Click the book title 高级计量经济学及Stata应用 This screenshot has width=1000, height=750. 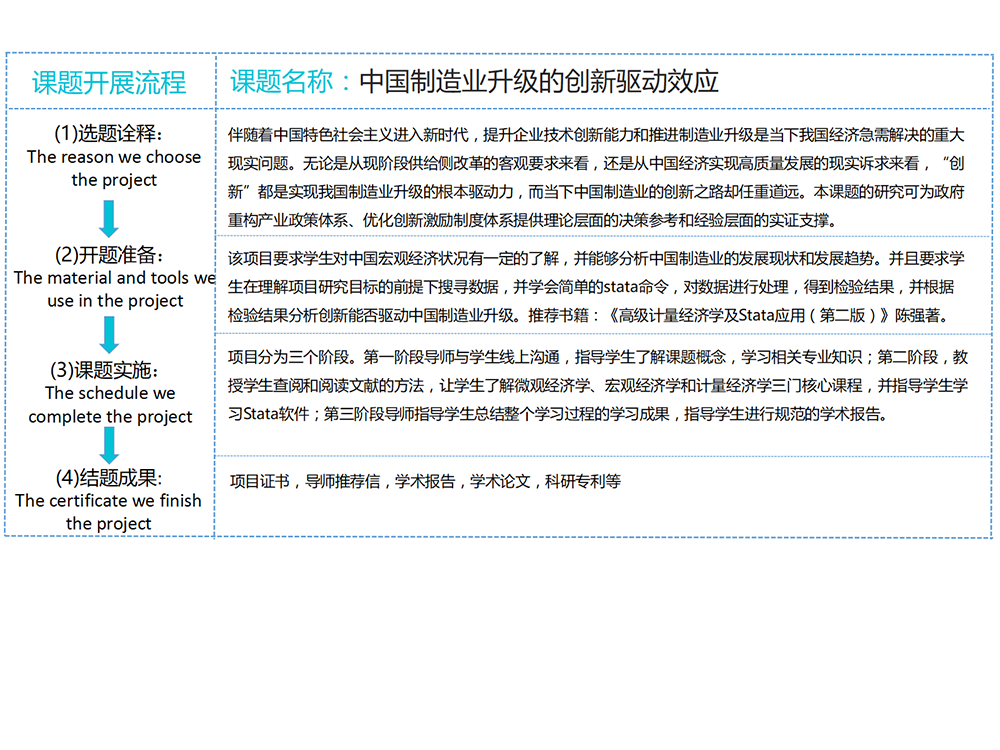coord(711,316)
